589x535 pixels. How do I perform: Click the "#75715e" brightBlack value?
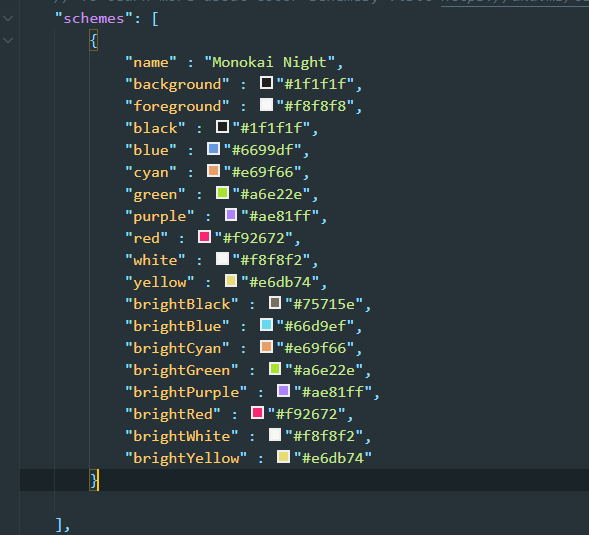[324, 304]
